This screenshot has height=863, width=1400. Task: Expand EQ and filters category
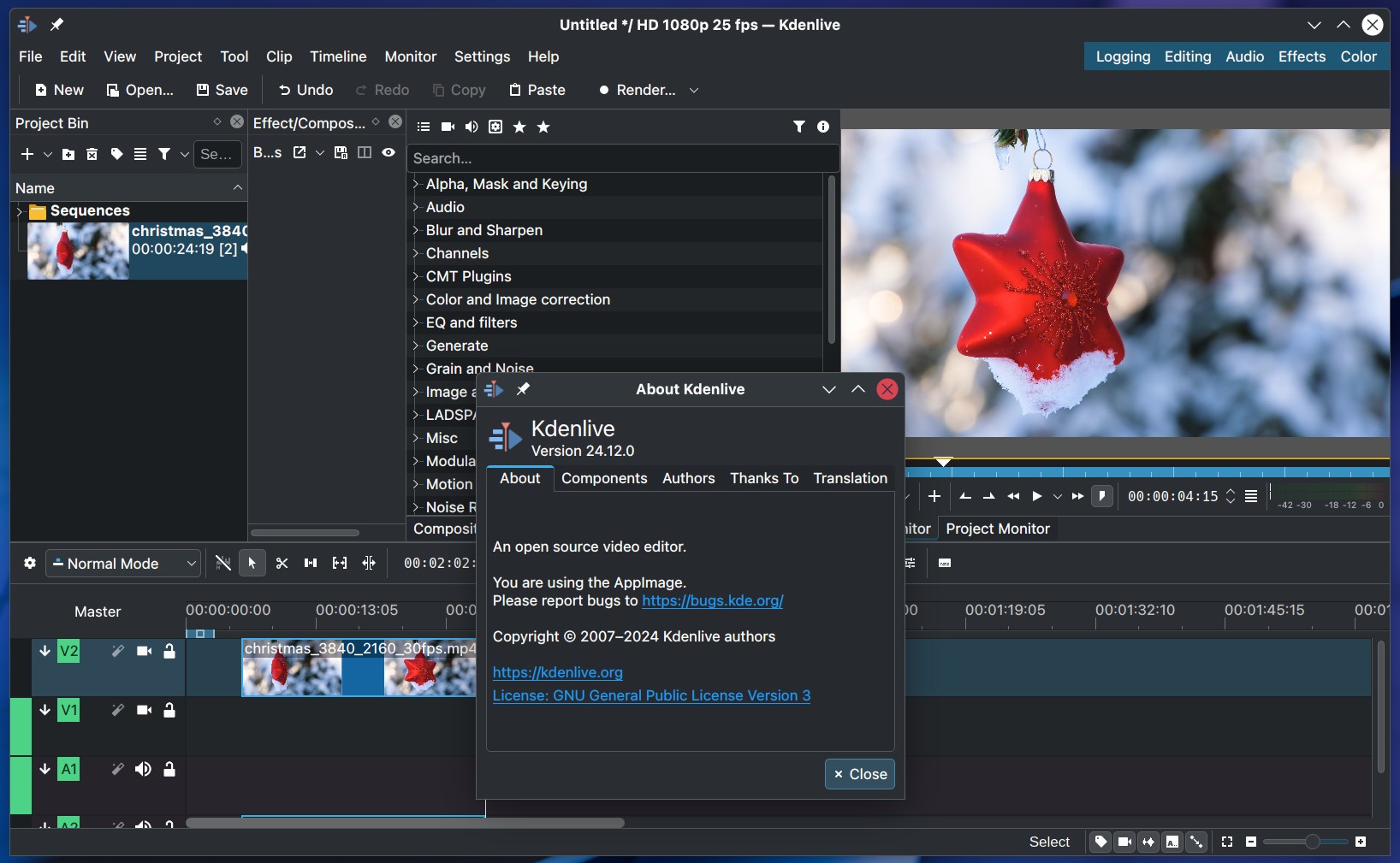[416, 322]
